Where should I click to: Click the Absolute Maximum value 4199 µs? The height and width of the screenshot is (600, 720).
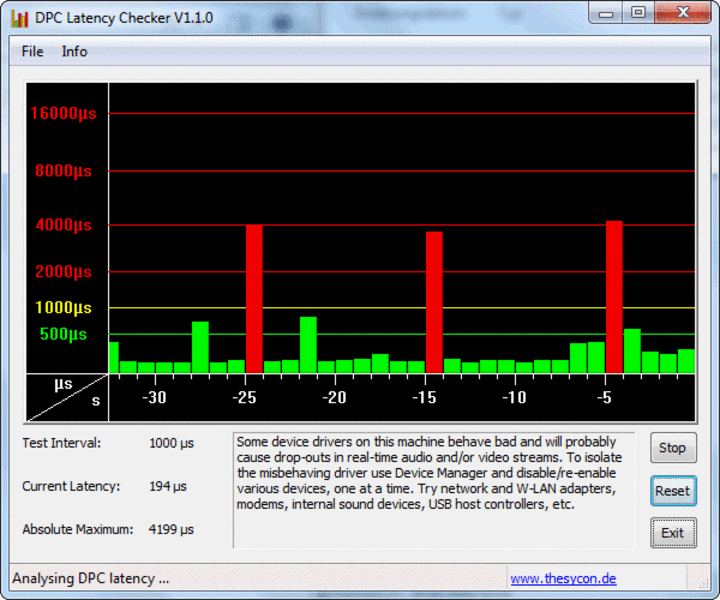[x=171, y=529]
